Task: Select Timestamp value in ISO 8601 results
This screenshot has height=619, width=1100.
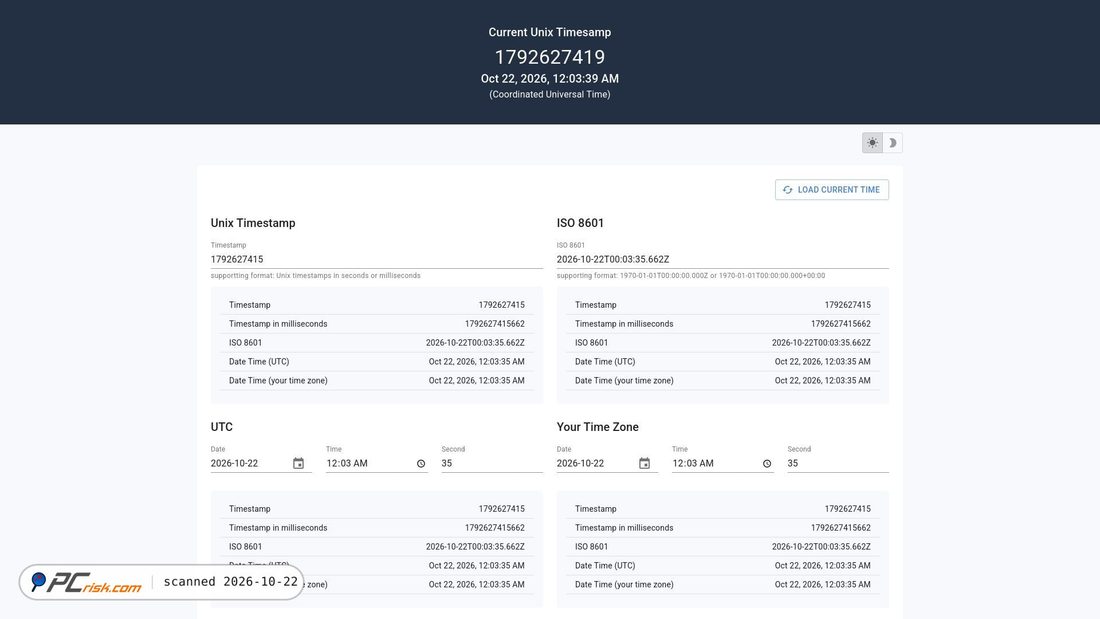Action: pos(847,305)
